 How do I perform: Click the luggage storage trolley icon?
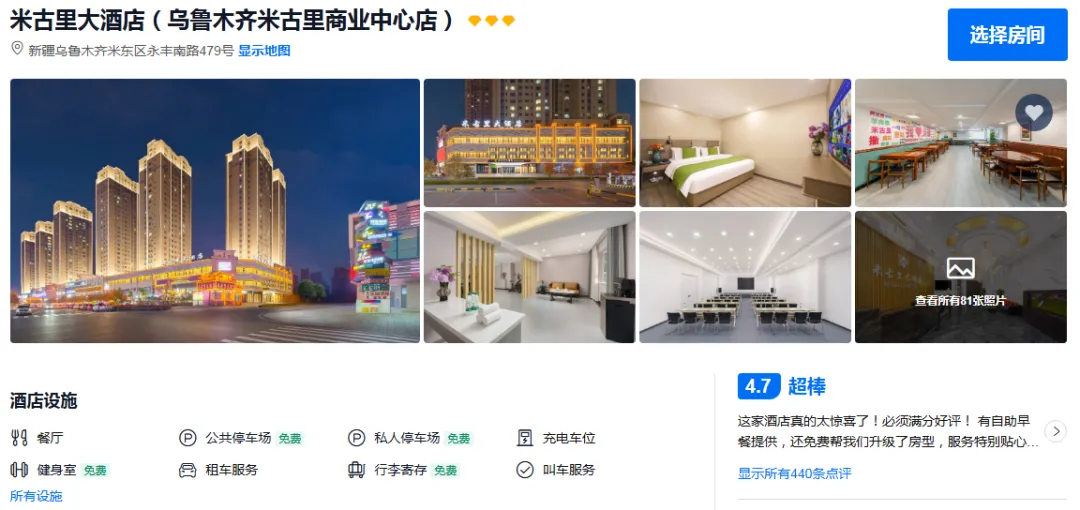[356, 470]
